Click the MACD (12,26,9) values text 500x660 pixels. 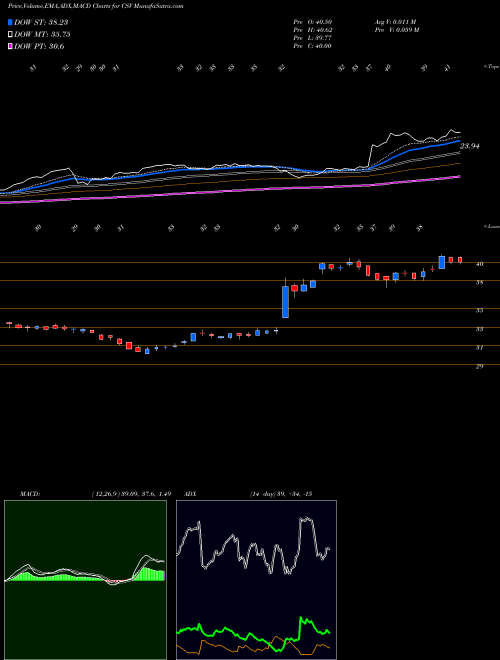(131, 494)
